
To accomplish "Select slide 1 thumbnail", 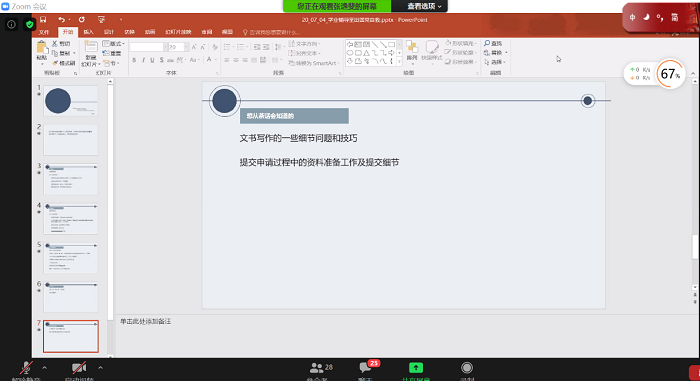I will coord(71,100).
